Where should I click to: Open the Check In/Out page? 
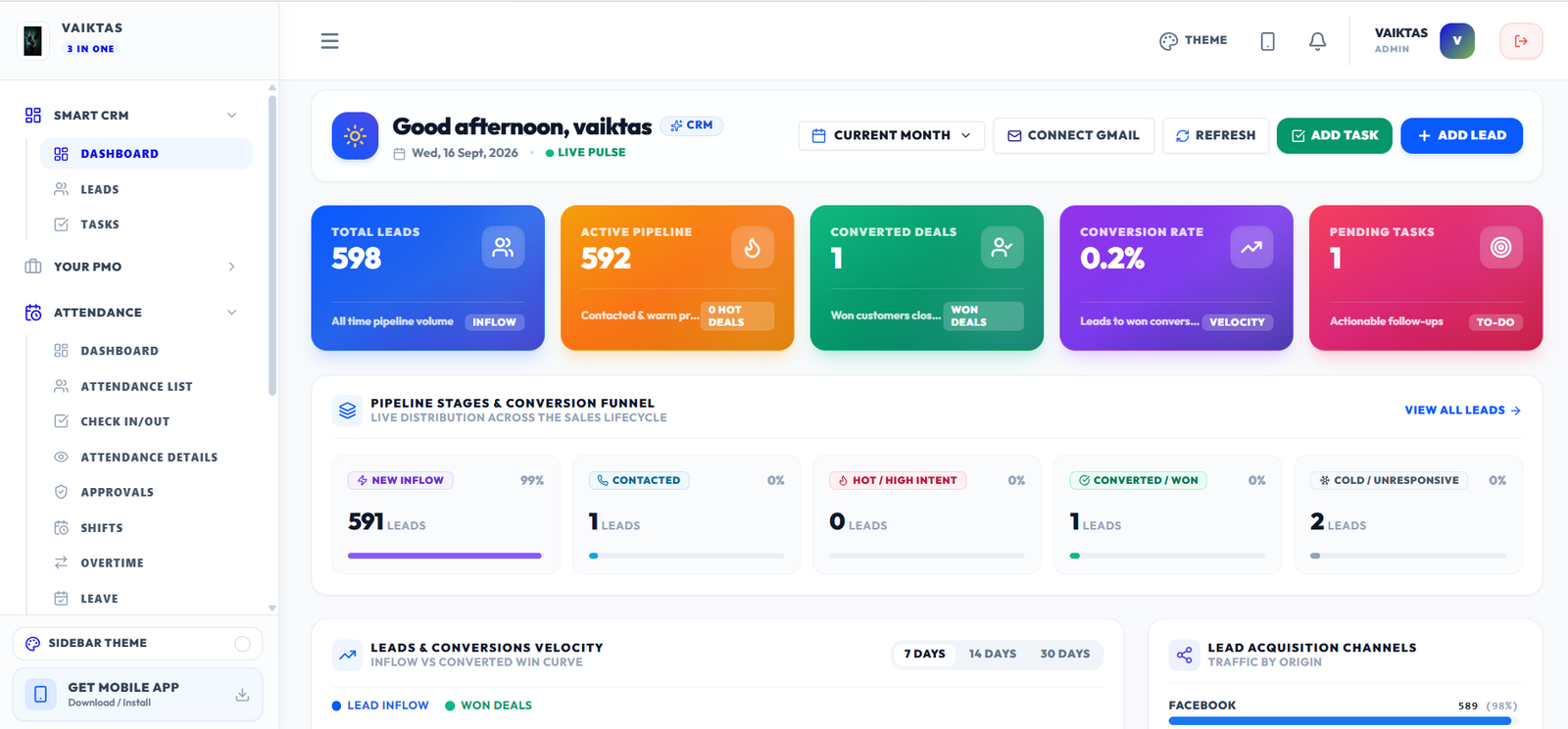146,422
